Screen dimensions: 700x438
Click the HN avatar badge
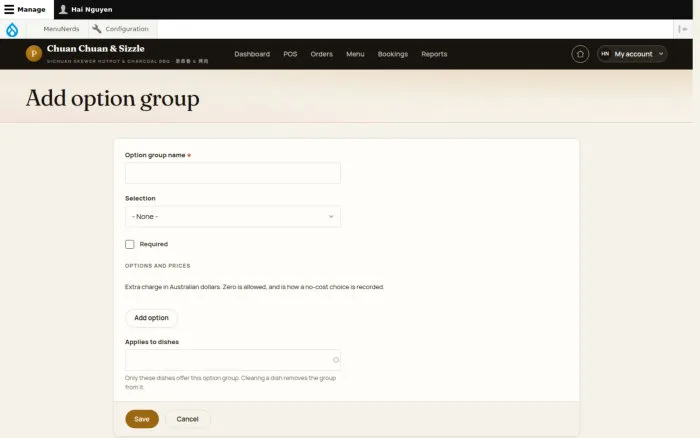(605, 54)
